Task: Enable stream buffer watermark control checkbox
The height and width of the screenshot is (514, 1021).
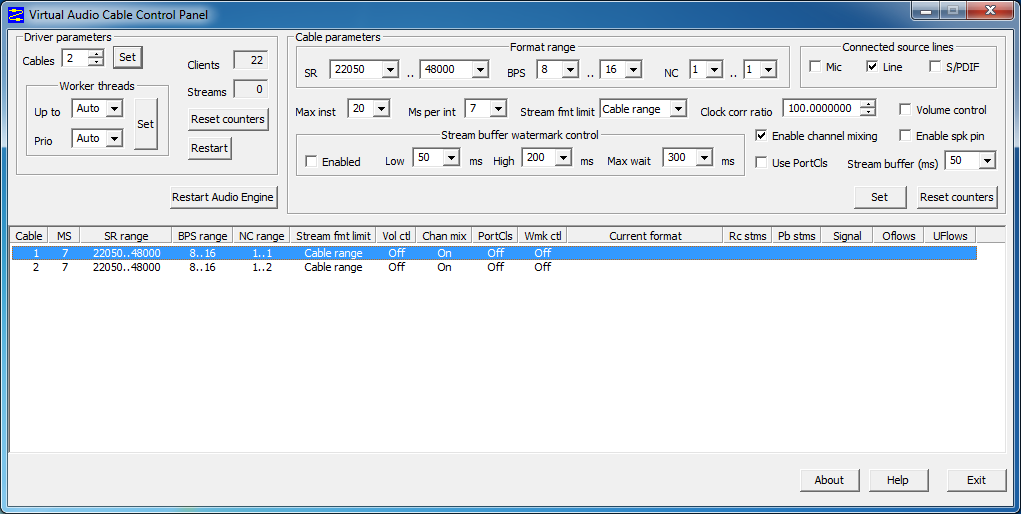Action: (x=311, y=161)
